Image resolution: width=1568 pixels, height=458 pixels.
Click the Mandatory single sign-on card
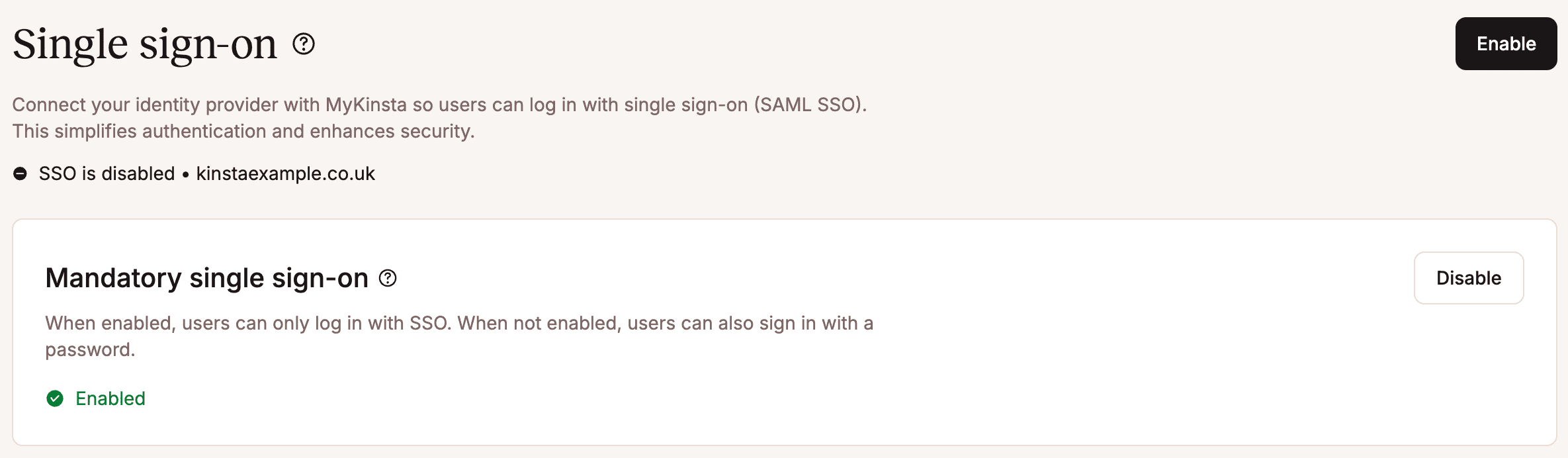point(784,331)
